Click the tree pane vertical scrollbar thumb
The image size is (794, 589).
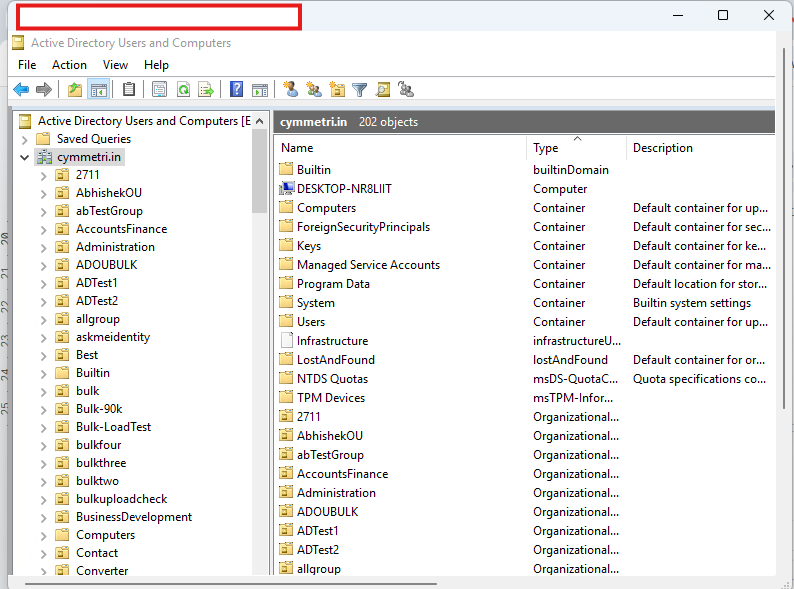(x=259, y=171)
